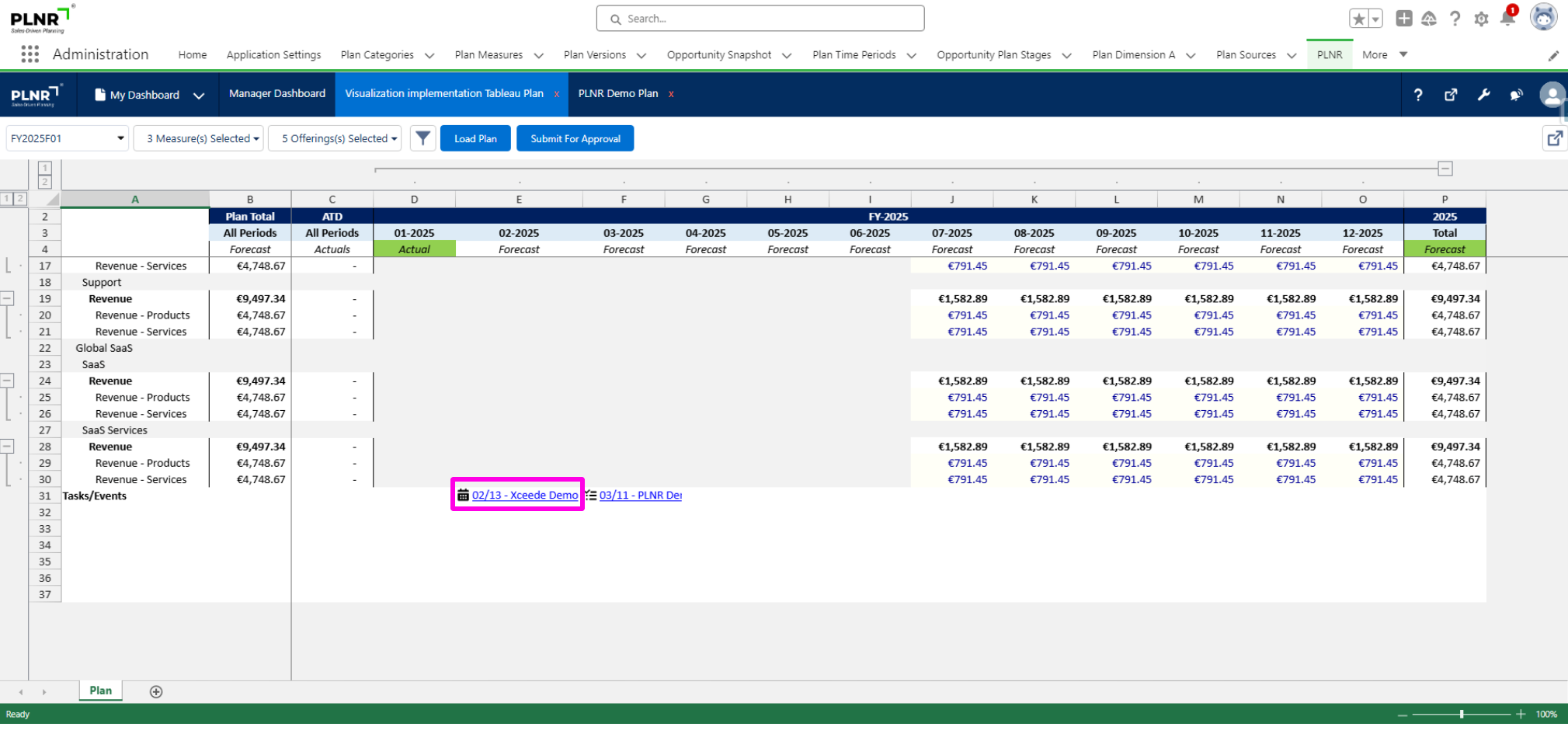The image size is (1568, 748).
Task: Collapse the row 24 Revenue outline group
Action: (x=7, y=381)
